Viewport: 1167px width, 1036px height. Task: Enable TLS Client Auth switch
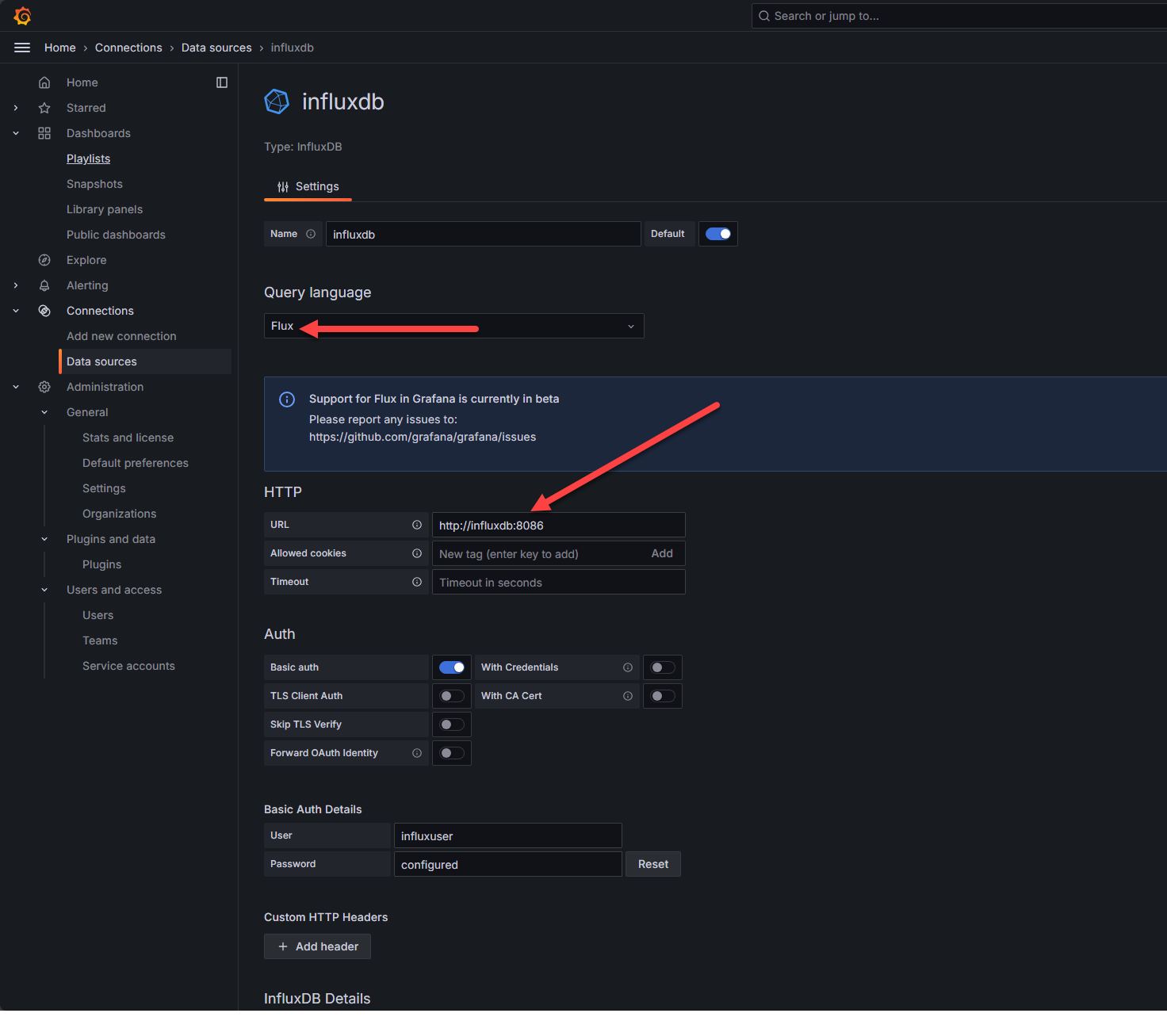(x=452, y=696)
